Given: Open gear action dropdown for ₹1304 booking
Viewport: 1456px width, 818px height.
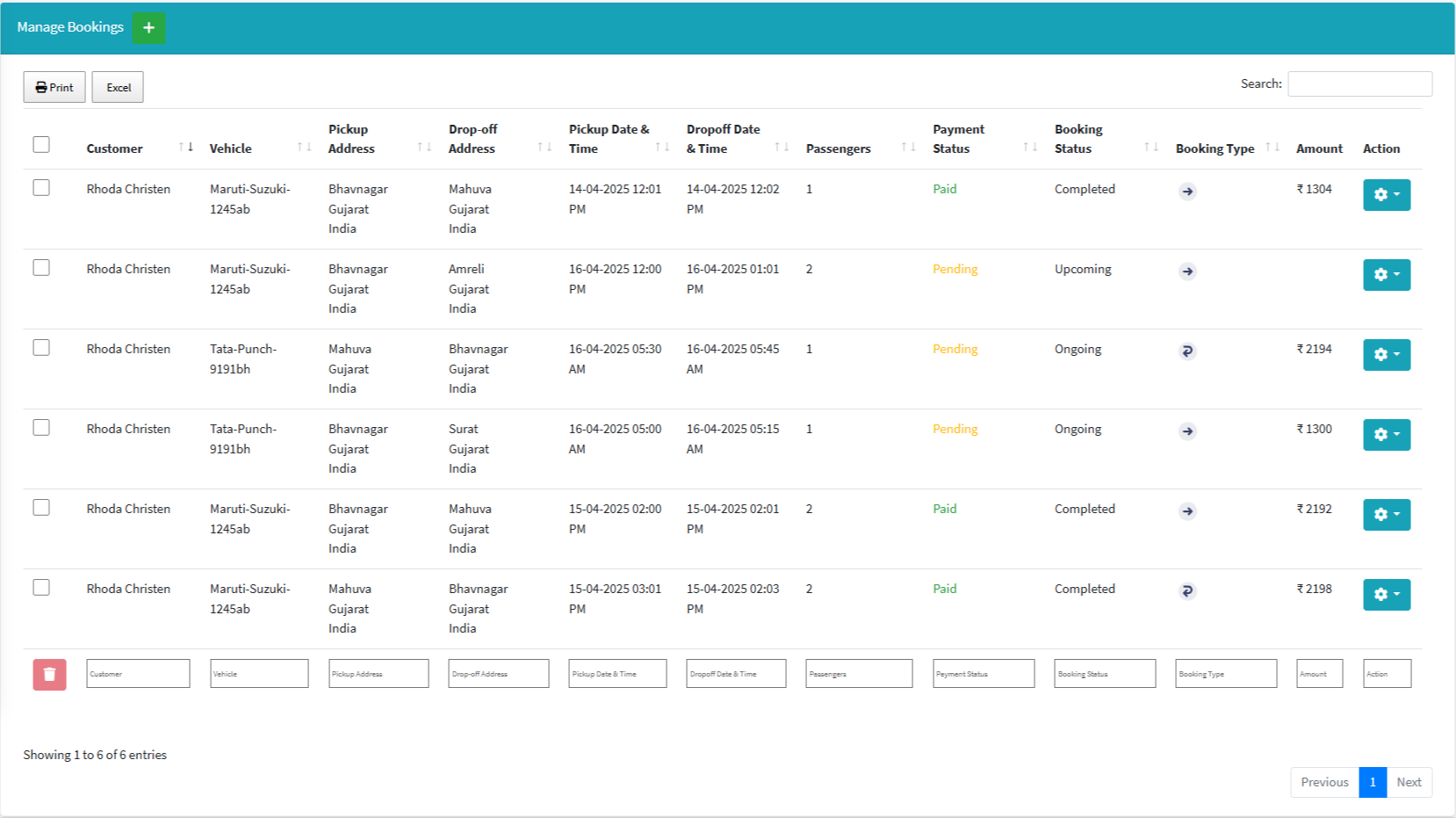Looking at the screenshot, I should point(1386,195).
